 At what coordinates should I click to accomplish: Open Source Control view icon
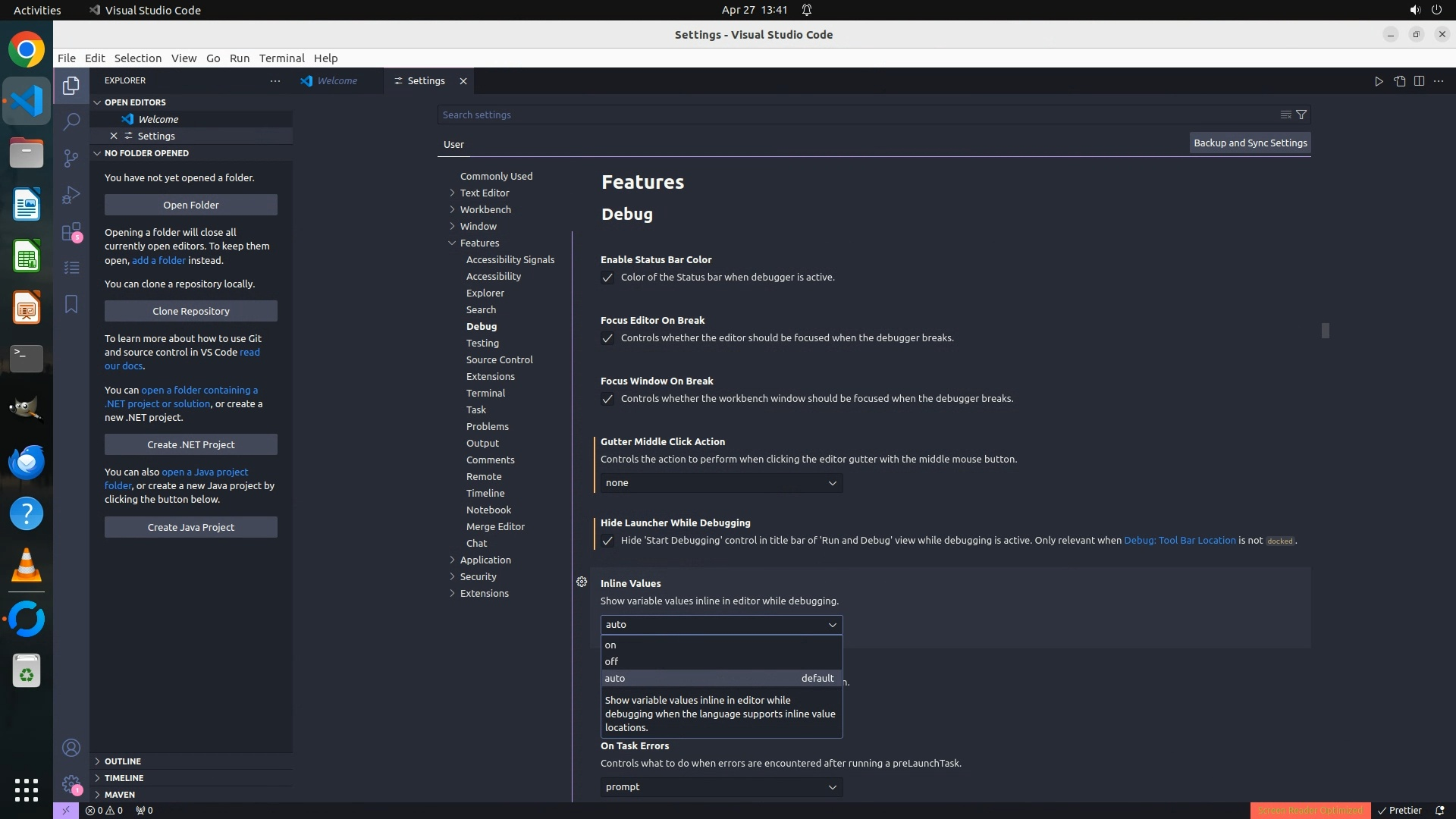tap(71, 158)
